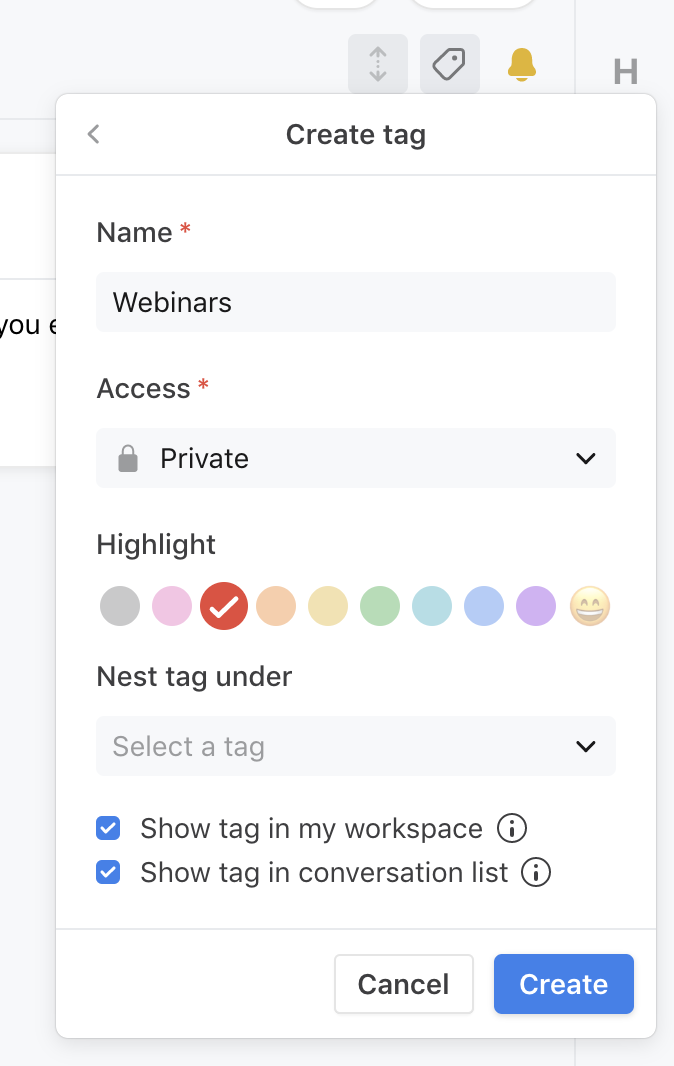Click the Create button

tap(563, 984)
